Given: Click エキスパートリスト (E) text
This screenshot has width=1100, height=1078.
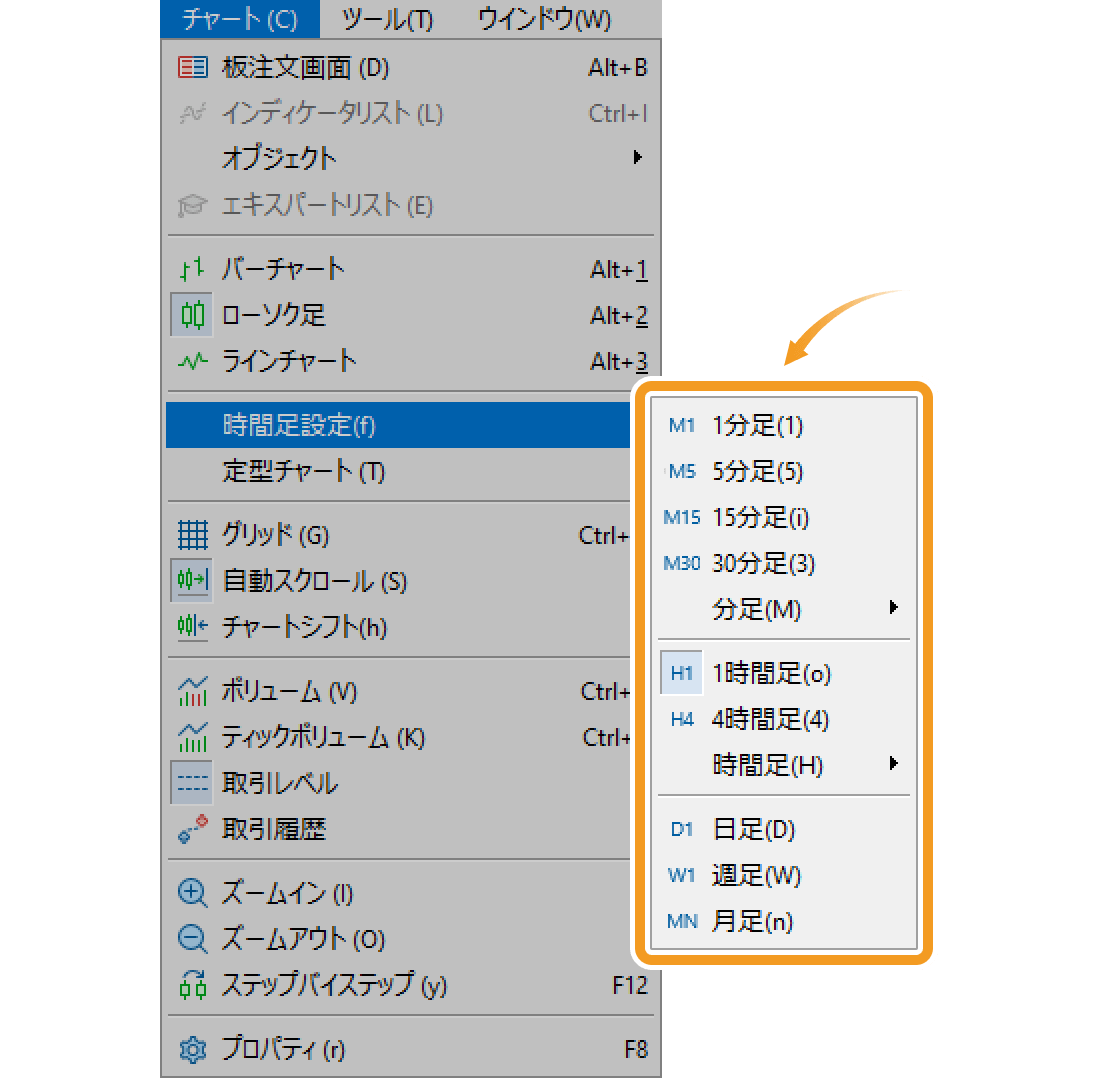Looking at the screenshot, I should pyautogui.click(x=328, y=206).
